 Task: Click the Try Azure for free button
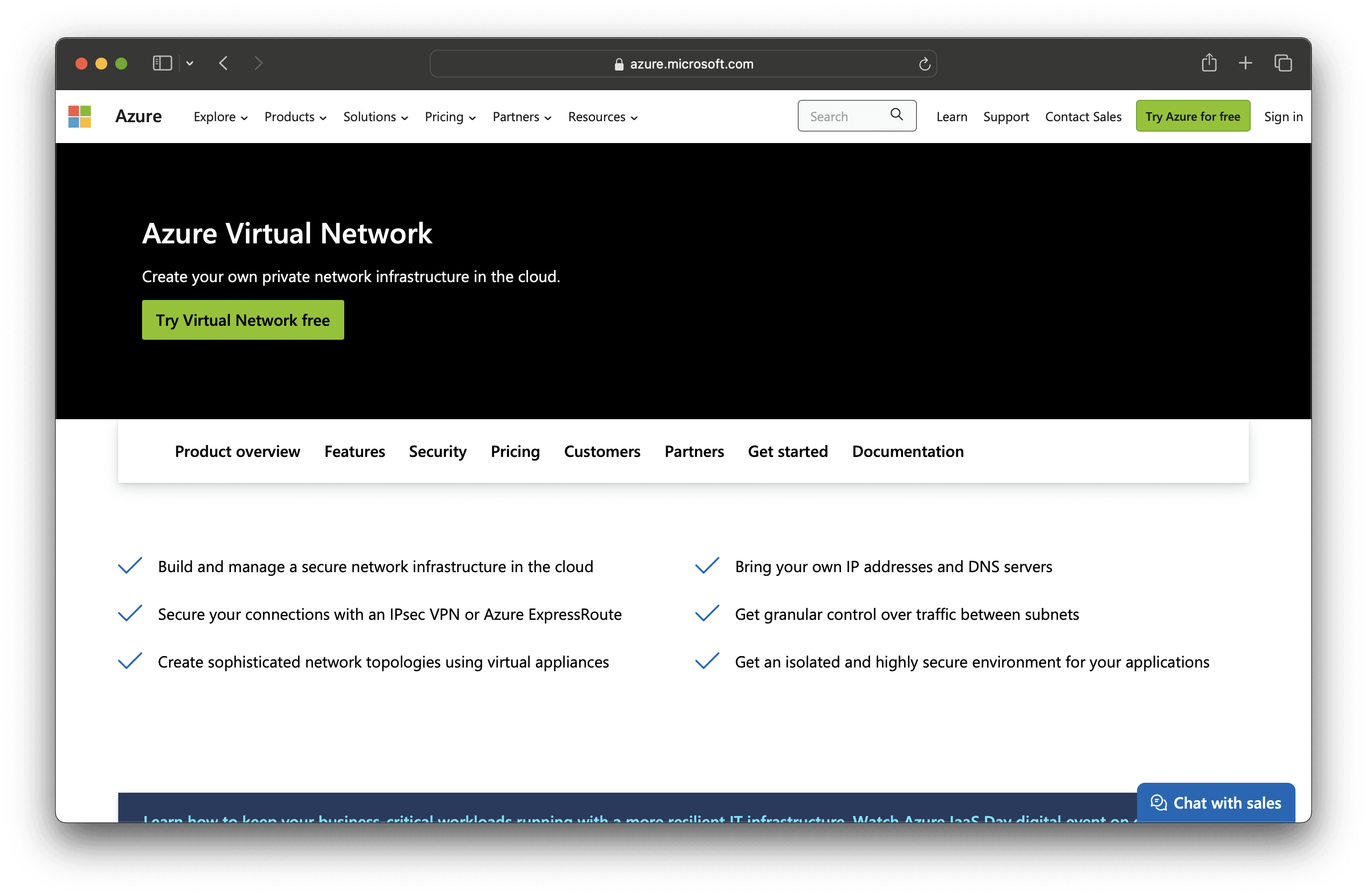pyautogui.click(x=1192, y=117)
